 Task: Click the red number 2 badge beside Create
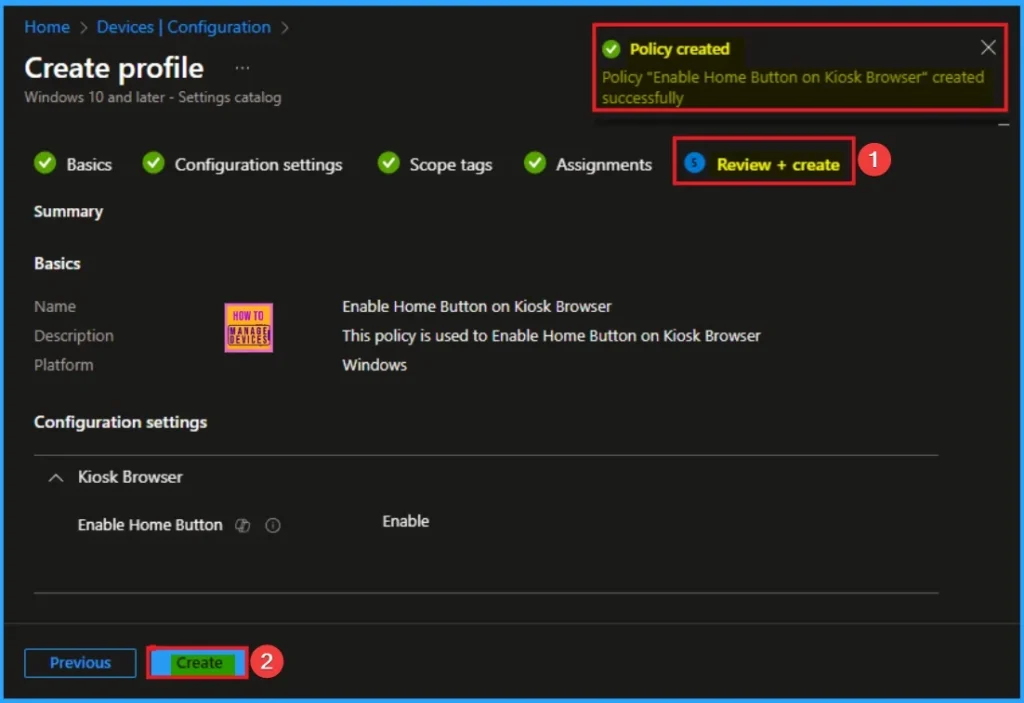[266, 661]
